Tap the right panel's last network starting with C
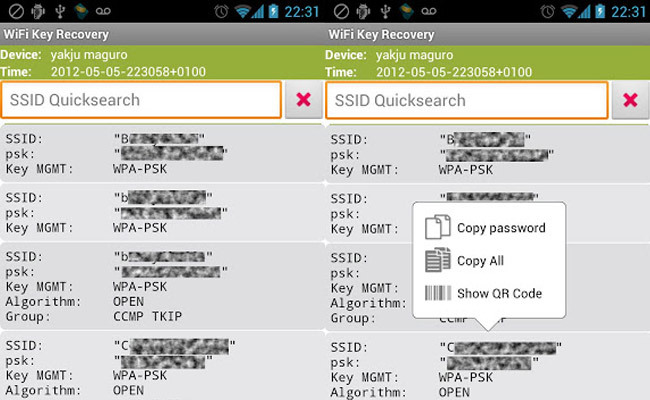650x400 pixels. (x=488, y=366)
